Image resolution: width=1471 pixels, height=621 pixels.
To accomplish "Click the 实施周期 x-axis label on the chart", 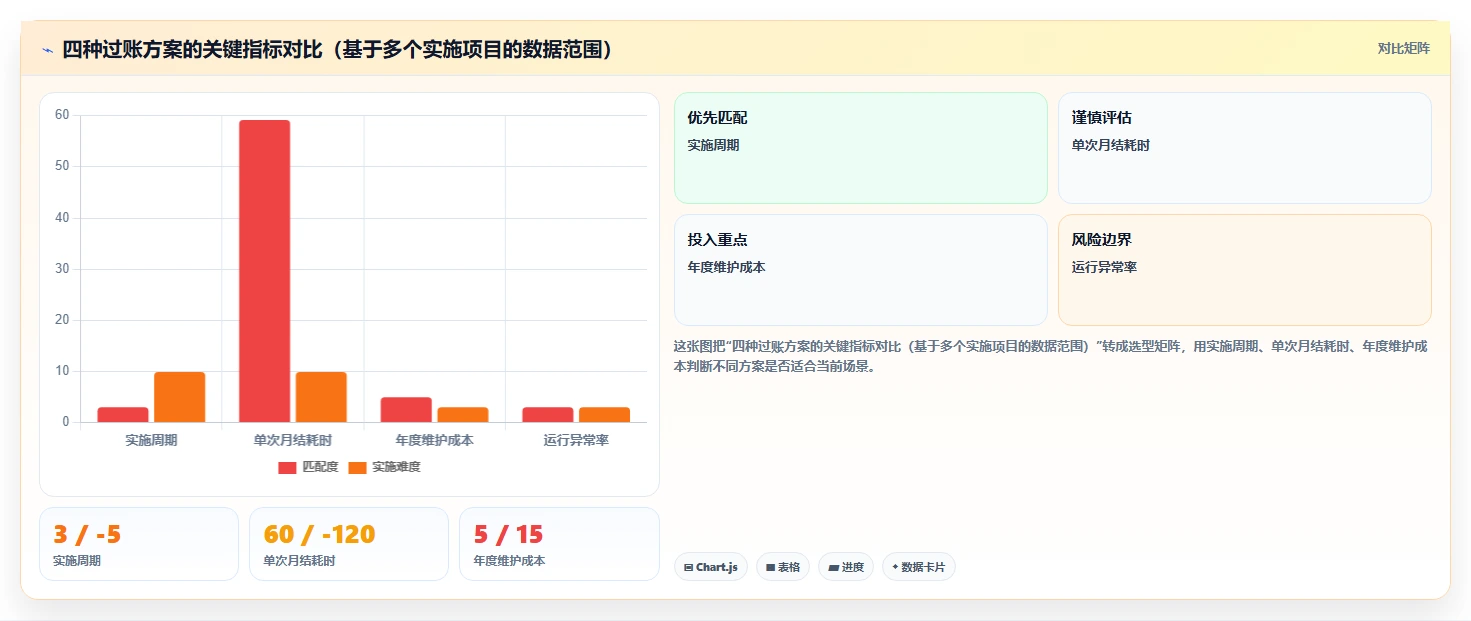I will (151, 440).
